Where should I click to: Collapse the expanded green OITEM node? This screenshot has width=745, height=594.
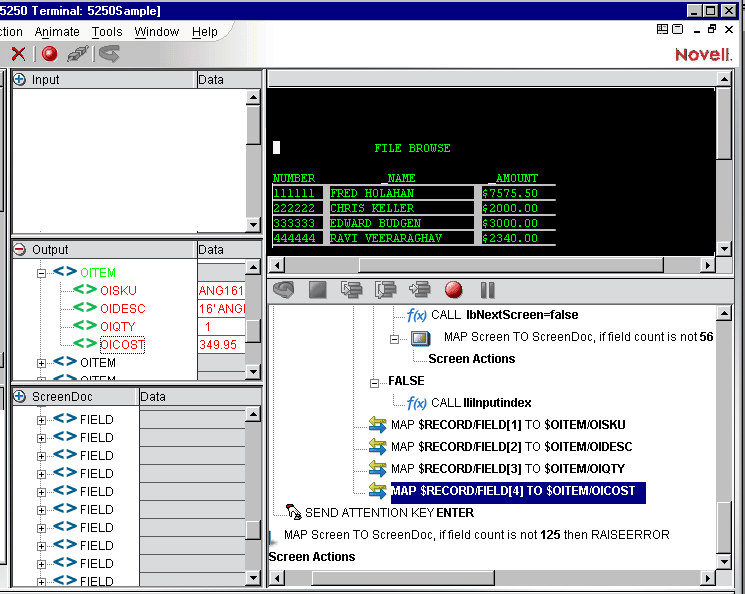[42, 272]
